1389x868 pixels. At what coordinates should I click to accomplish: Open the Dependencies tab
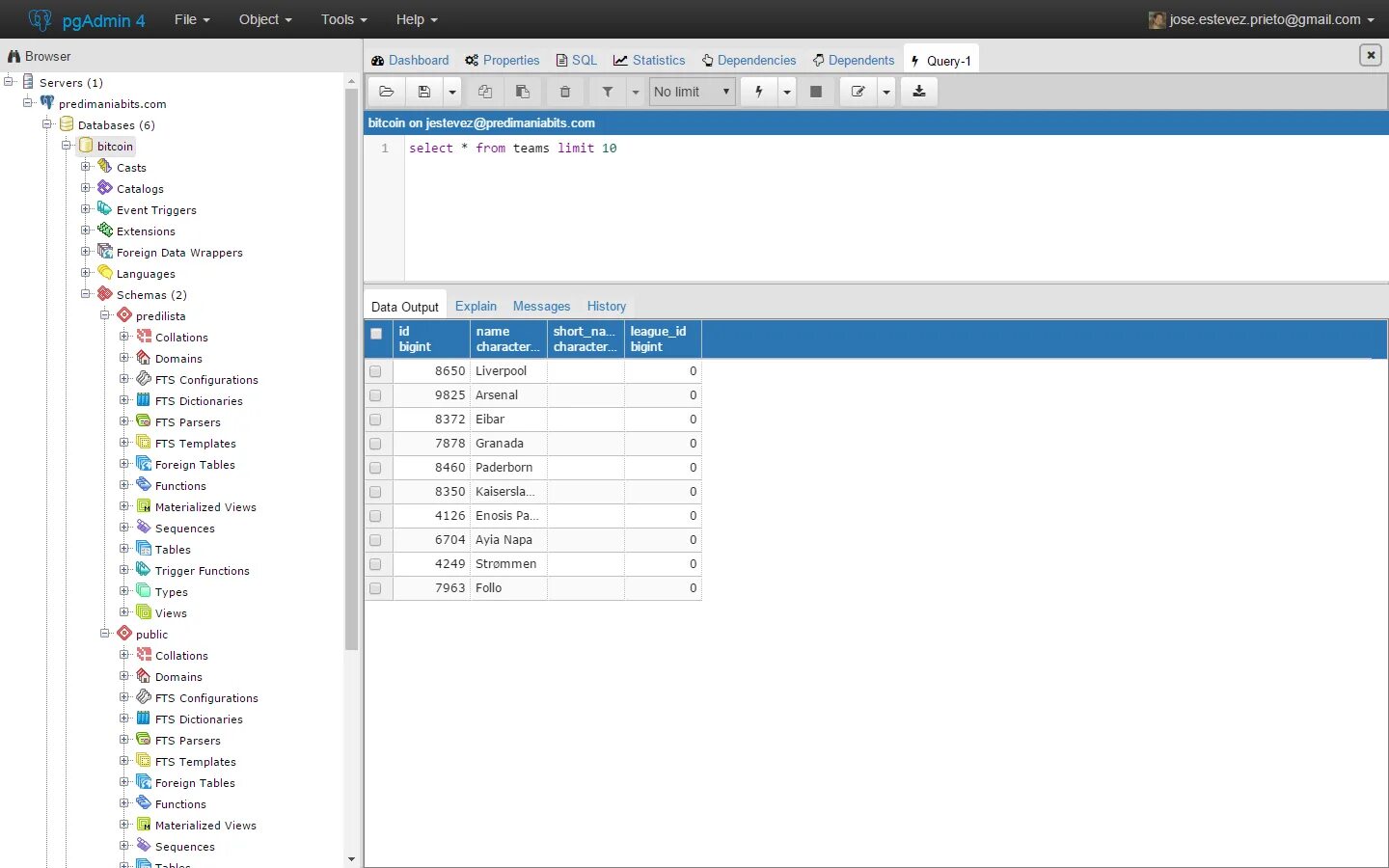click(x=749, y=60)
